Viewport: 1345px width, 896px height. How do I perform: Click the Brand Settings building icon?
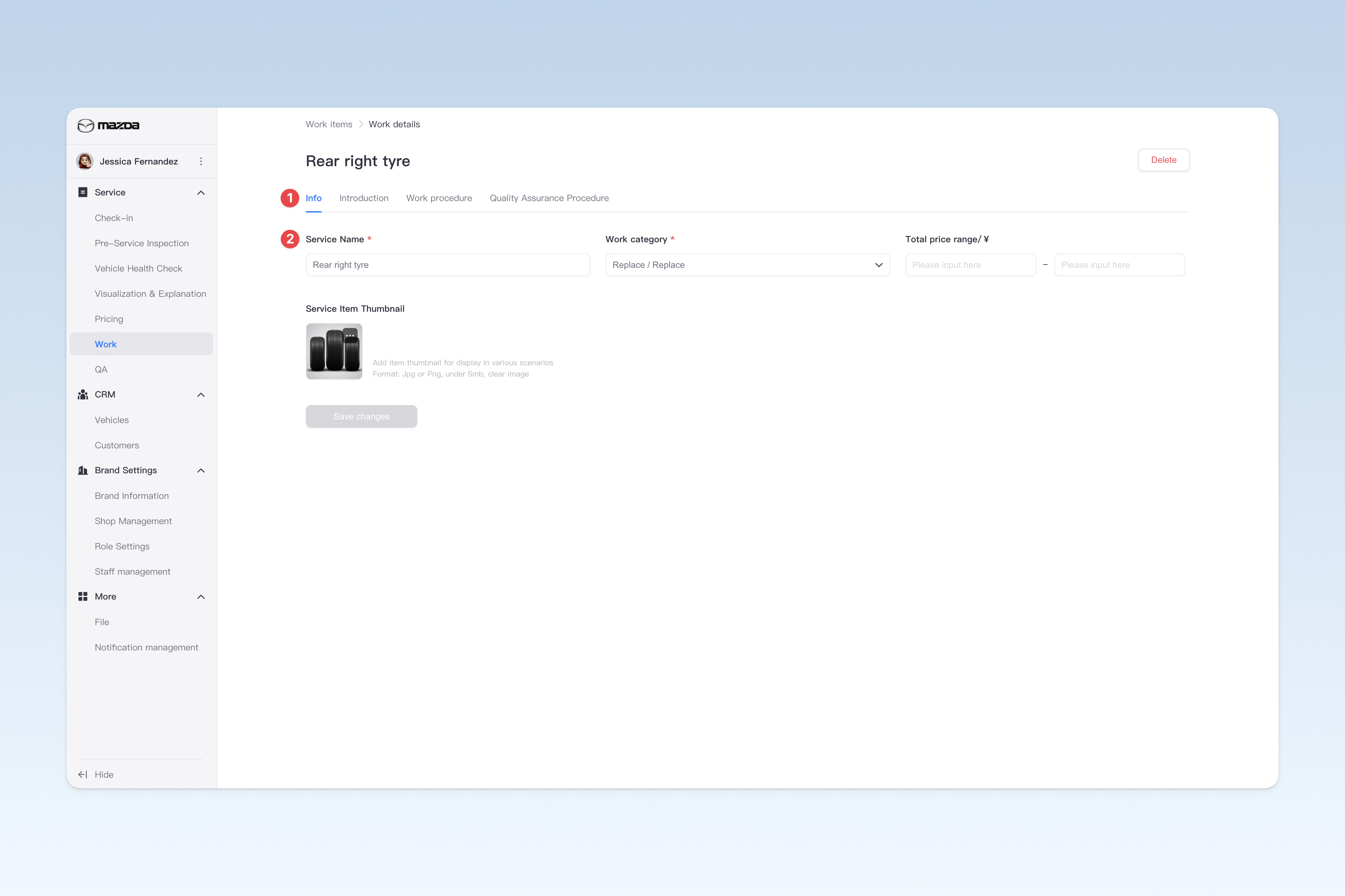tap(83, 470)
